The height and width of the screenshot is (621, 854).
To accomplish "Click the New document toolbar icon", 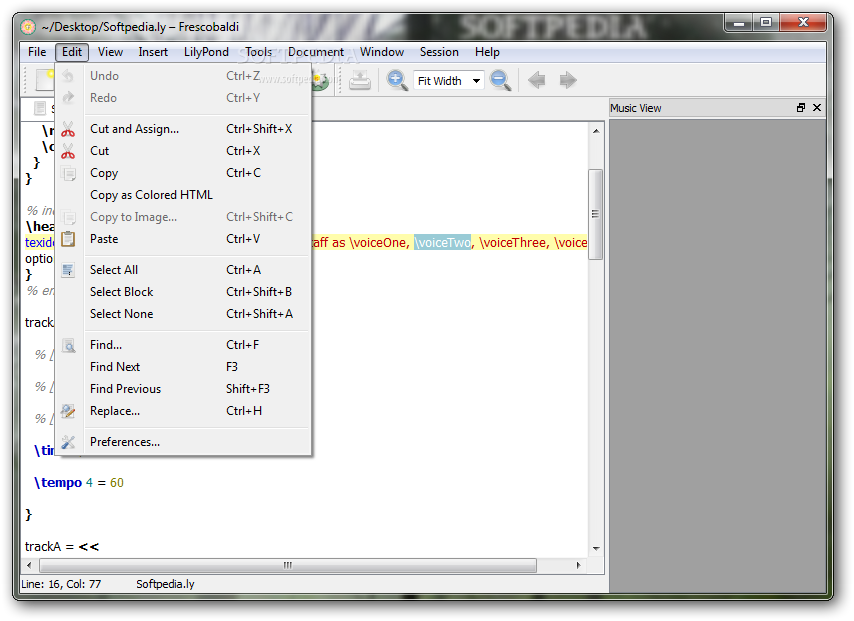I will 44,80.
